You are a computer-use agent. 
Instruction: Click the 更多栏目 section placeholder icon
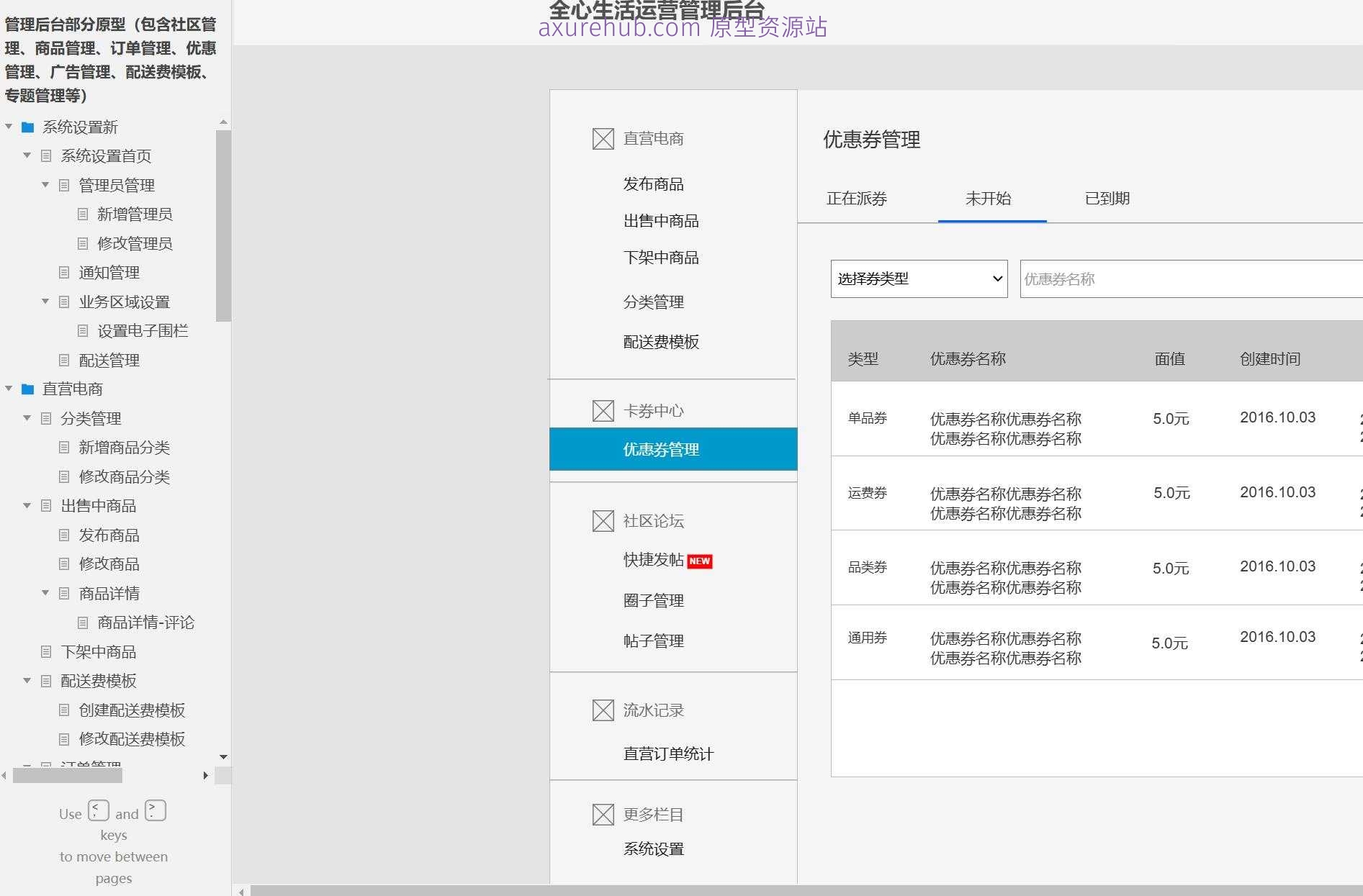[x=603, y=815]
